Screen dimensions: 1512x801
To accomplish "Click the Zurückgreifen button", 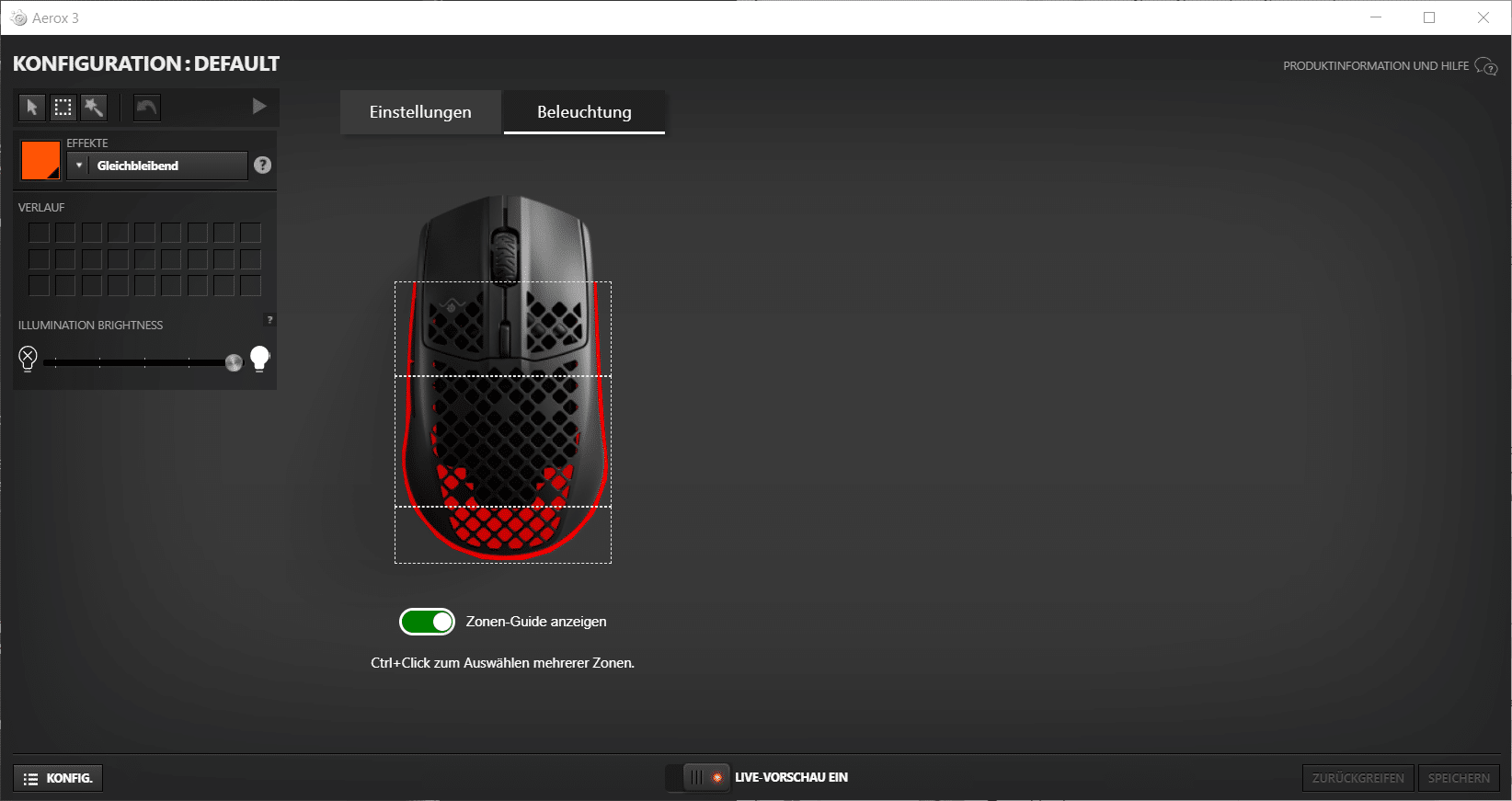I will pos(1357,778).
